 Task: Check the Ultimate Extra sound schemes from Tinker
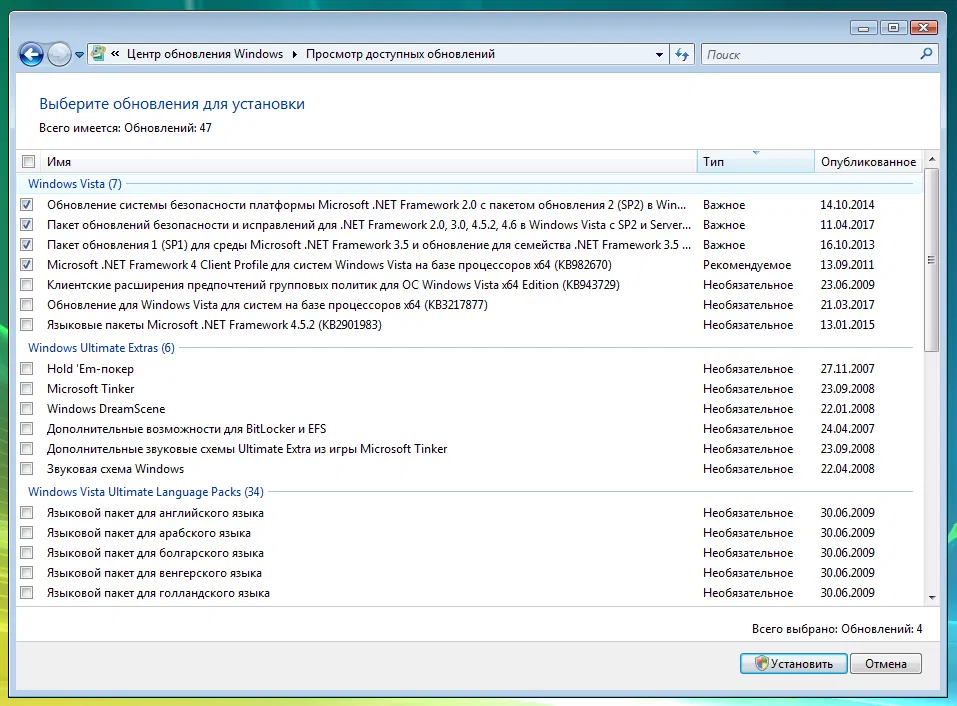[27, 449]
